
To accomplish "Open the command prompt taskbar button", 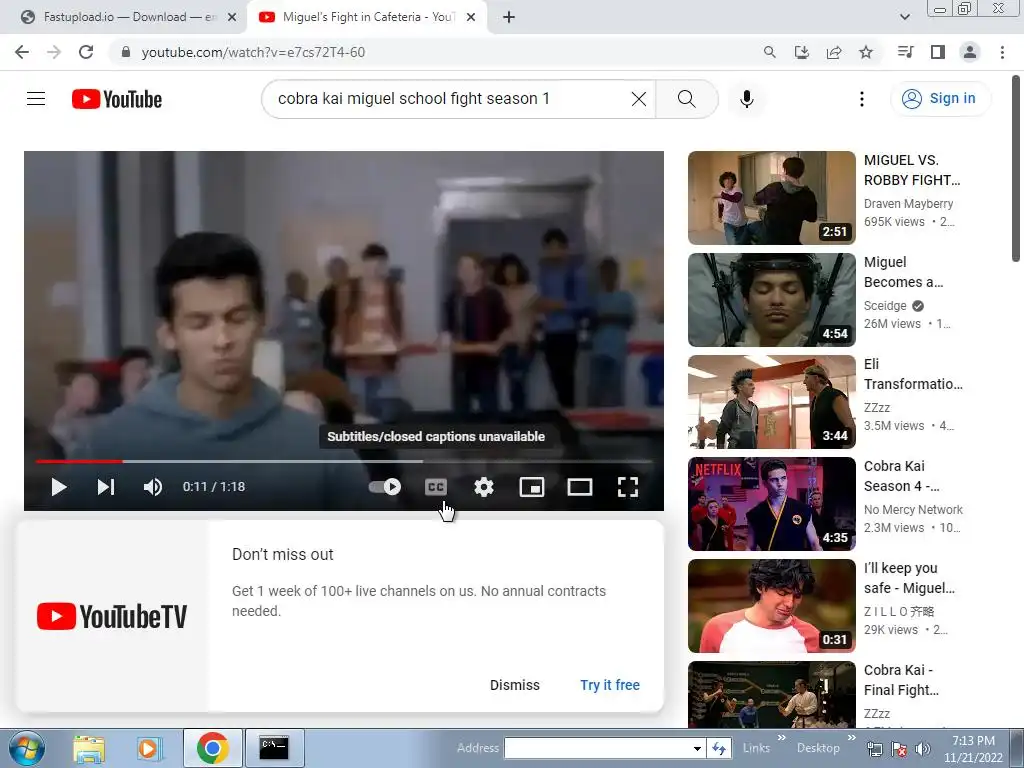I will [274, 748].
